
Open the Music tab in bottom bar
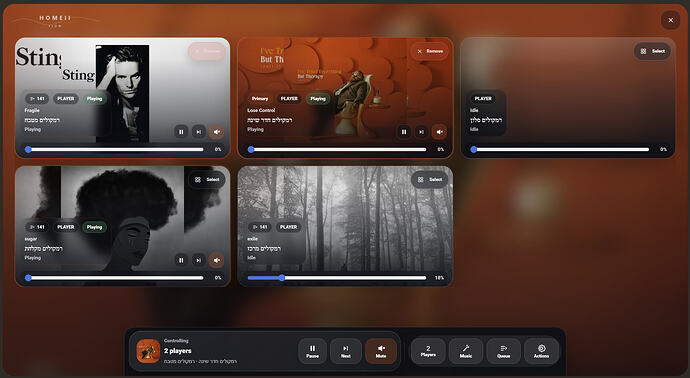[466, 351]
